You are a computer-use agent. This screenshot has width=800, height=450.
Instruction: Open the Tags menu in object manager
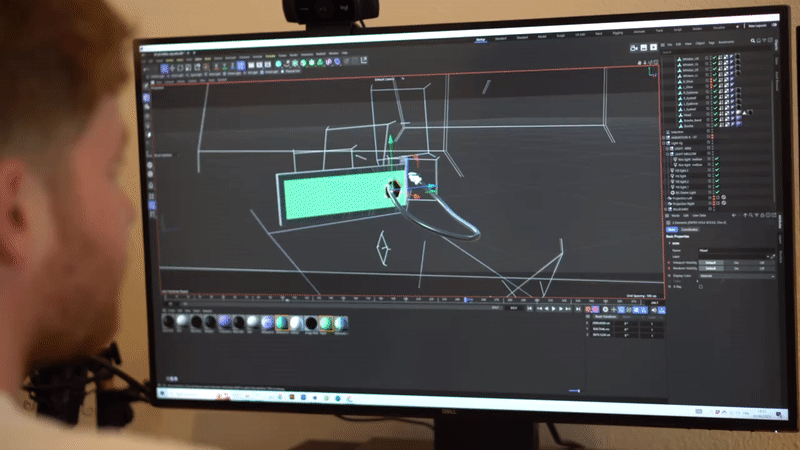pos(712,43)
